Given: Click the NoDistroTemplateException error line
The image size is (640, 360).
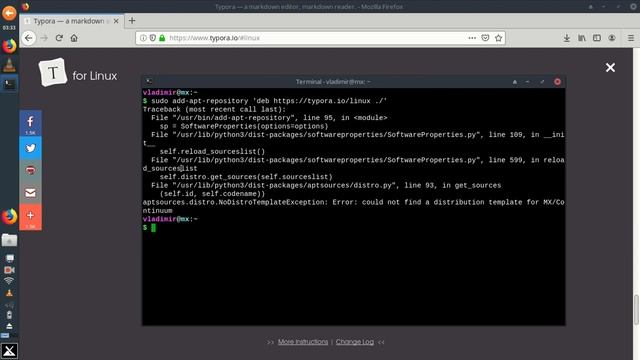Looking at the screenshot, I should [x=353, y=206].
